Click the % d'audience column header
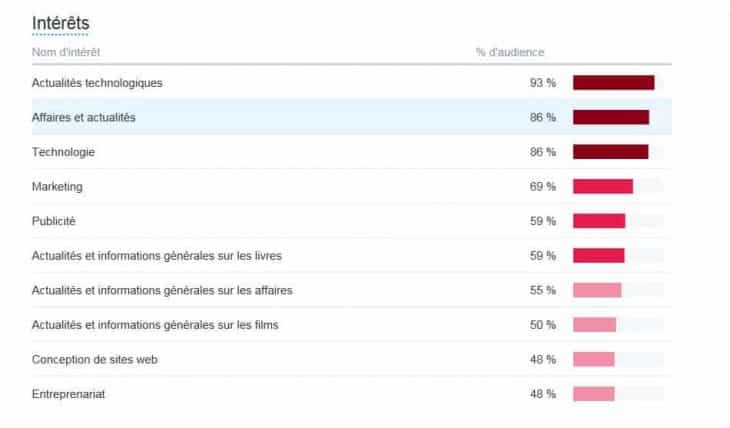Image resolution: width=730 pixels, height=428 pixels. (x=509, y=52)
